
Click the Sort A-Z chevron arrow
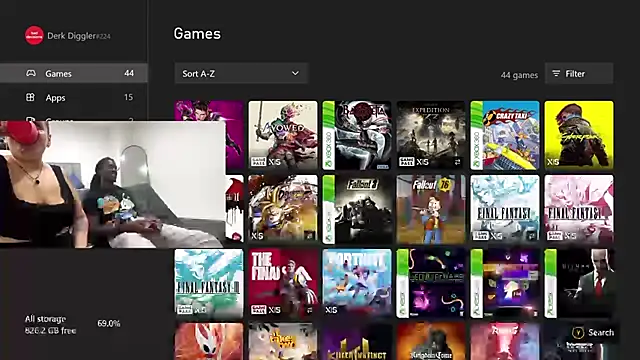coord(295,73)
